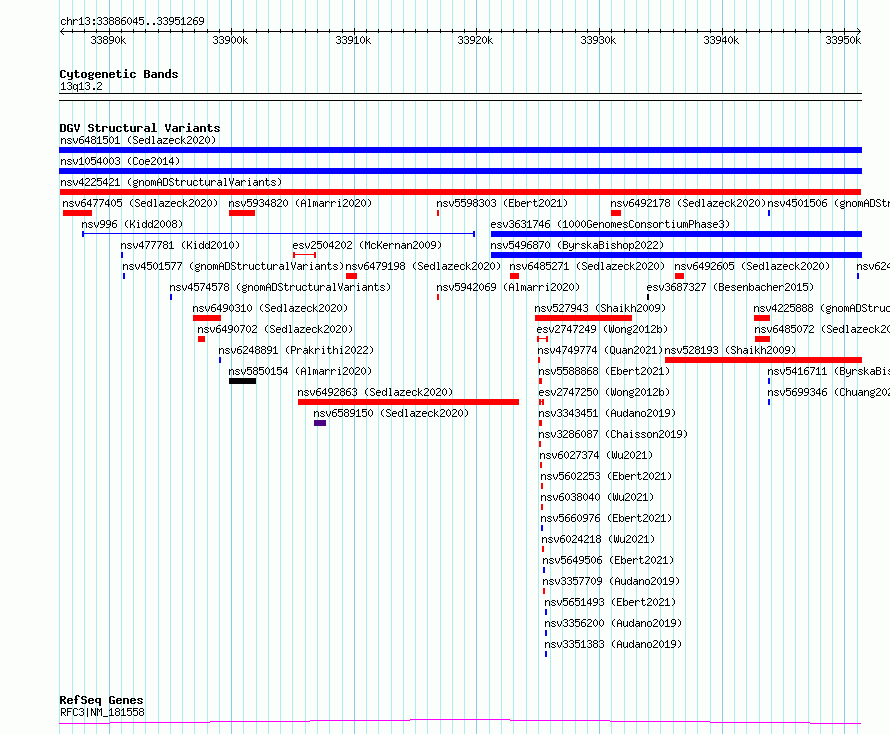Open label nsv3357709 (Audano2019)
Screen dimensions: 890x734
pyautogui.click(x=611, y=581)
